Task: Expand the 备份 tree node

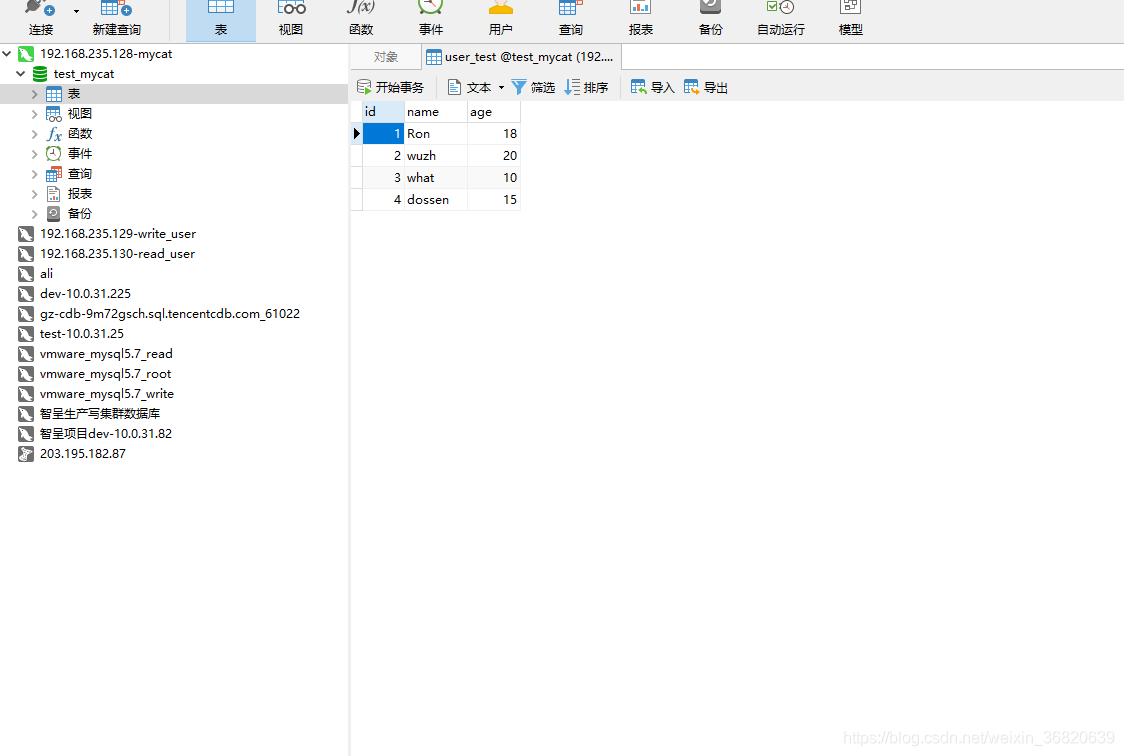Action: [x=34, y=214]
